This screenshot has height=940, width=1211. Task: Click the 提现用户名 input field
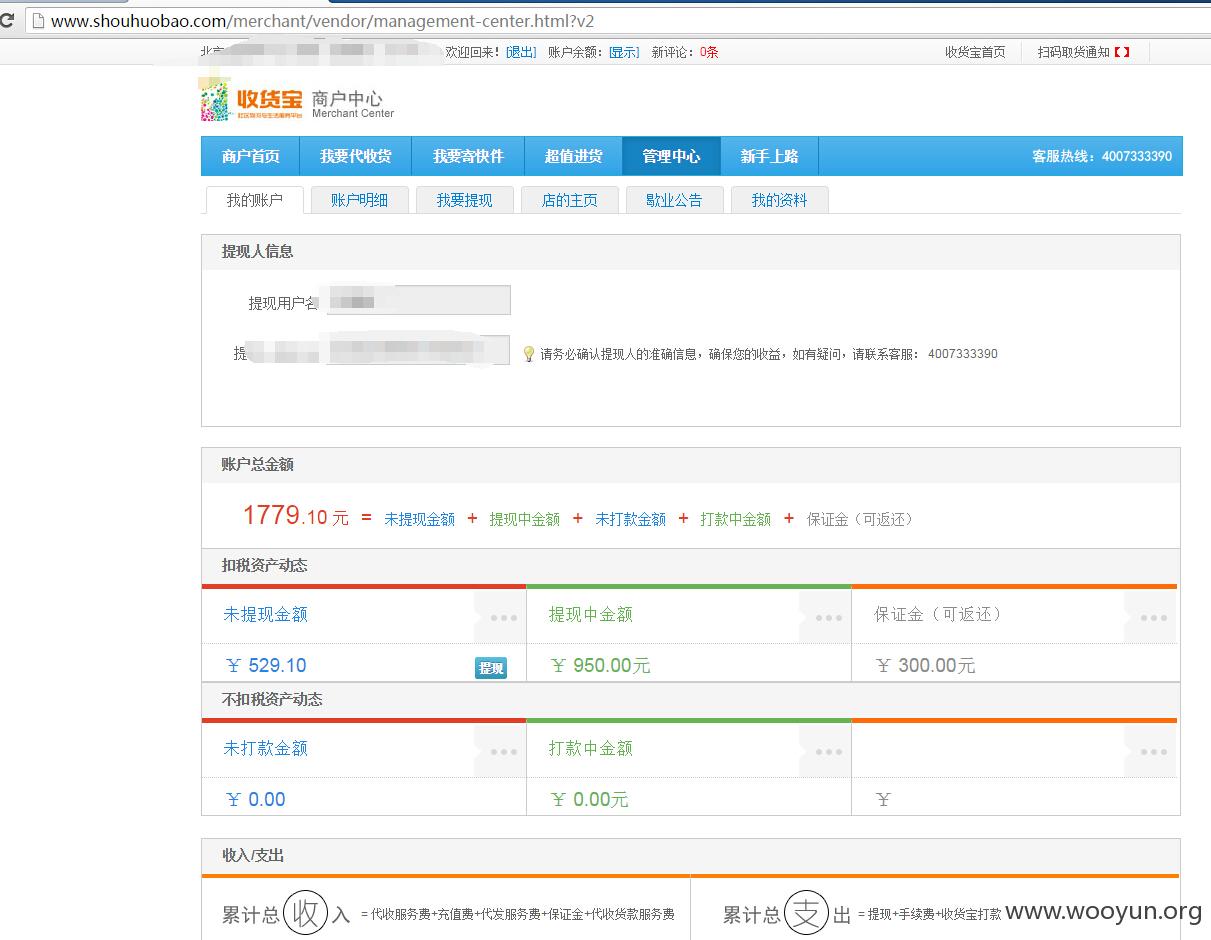click(x=418, y=300)
